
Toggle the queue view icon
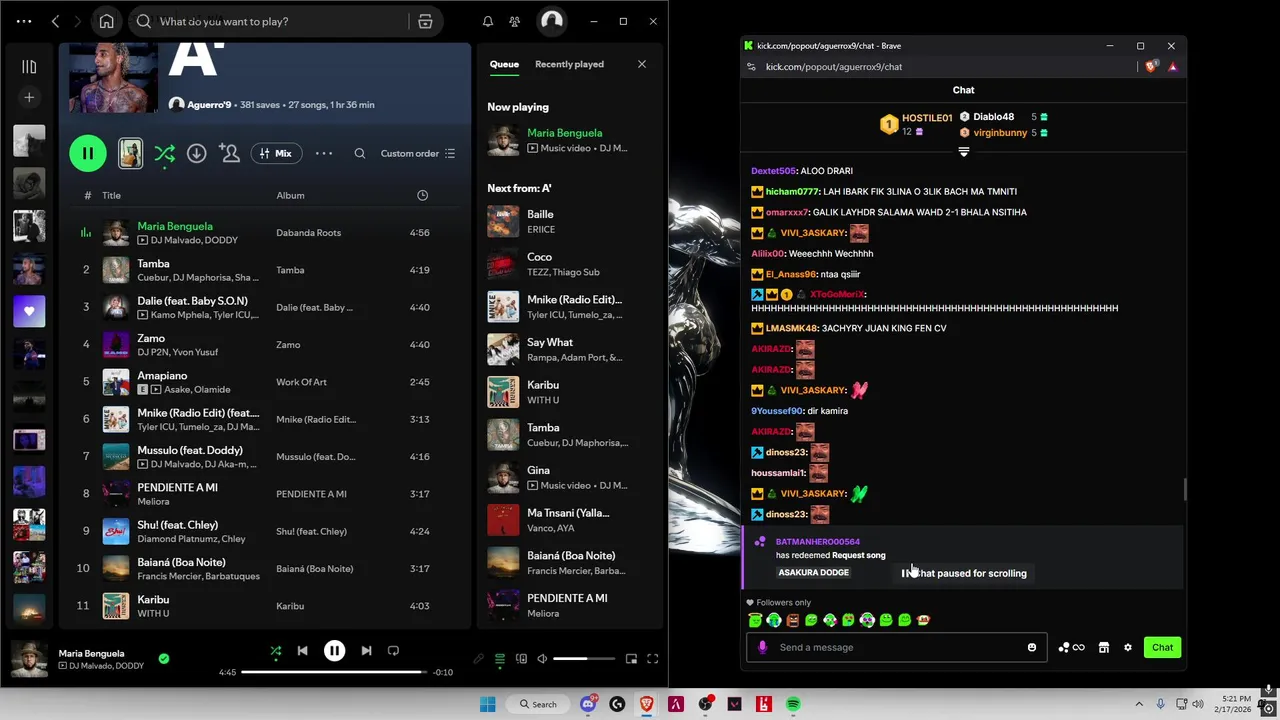[x=499, y=659]
